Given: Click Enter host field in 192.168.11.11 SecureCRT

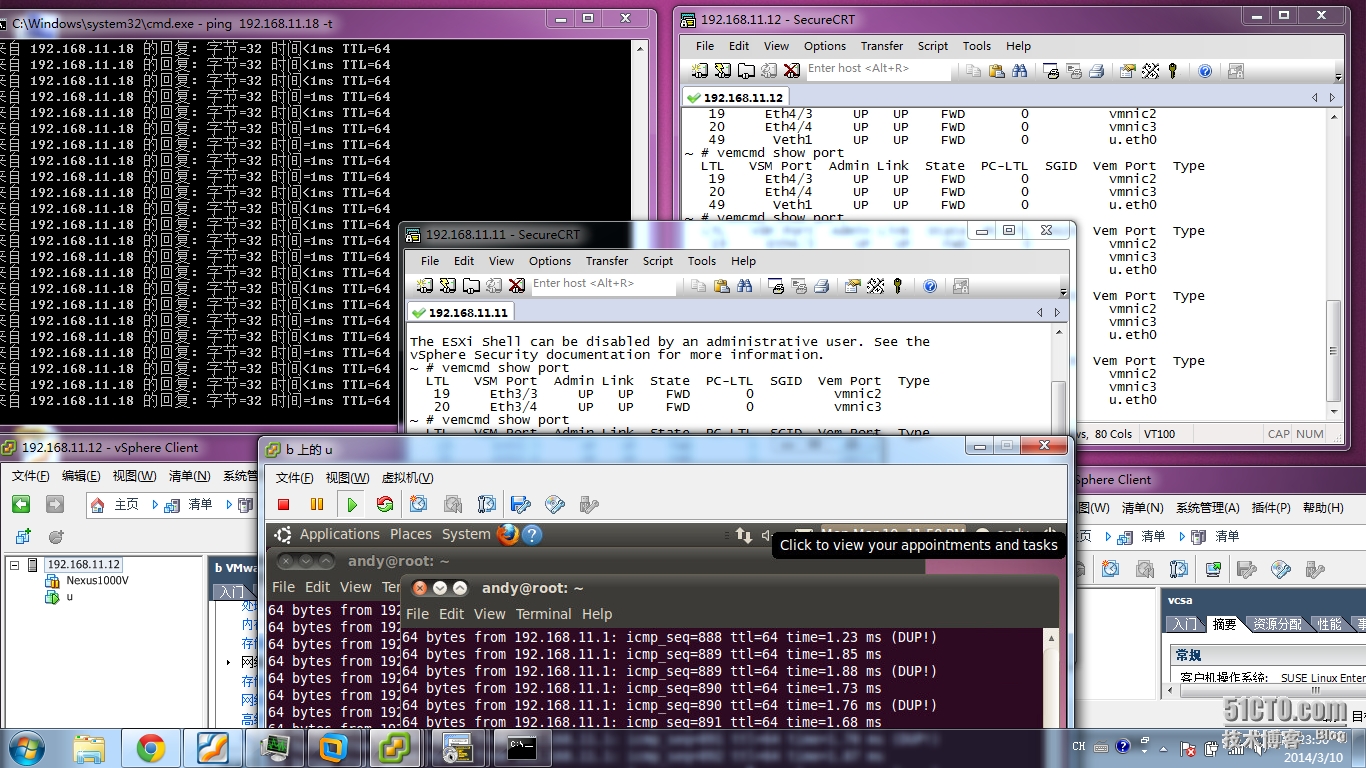Looking at the screenshot, I should click(x=603, y=284).
